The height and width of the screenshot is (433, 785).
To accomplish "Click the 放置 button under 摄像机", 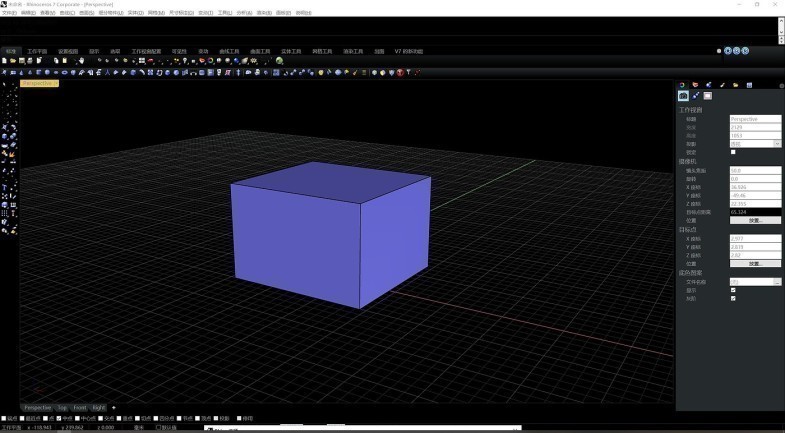I will click(x=755, y=220).
